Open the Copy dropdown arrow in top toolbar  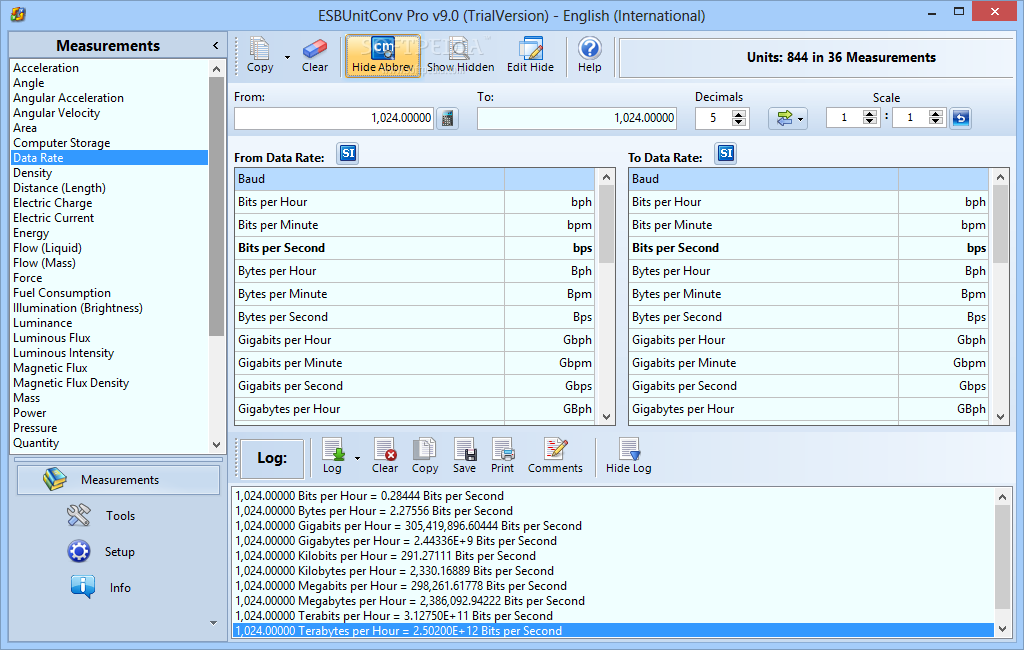point(287,57)
